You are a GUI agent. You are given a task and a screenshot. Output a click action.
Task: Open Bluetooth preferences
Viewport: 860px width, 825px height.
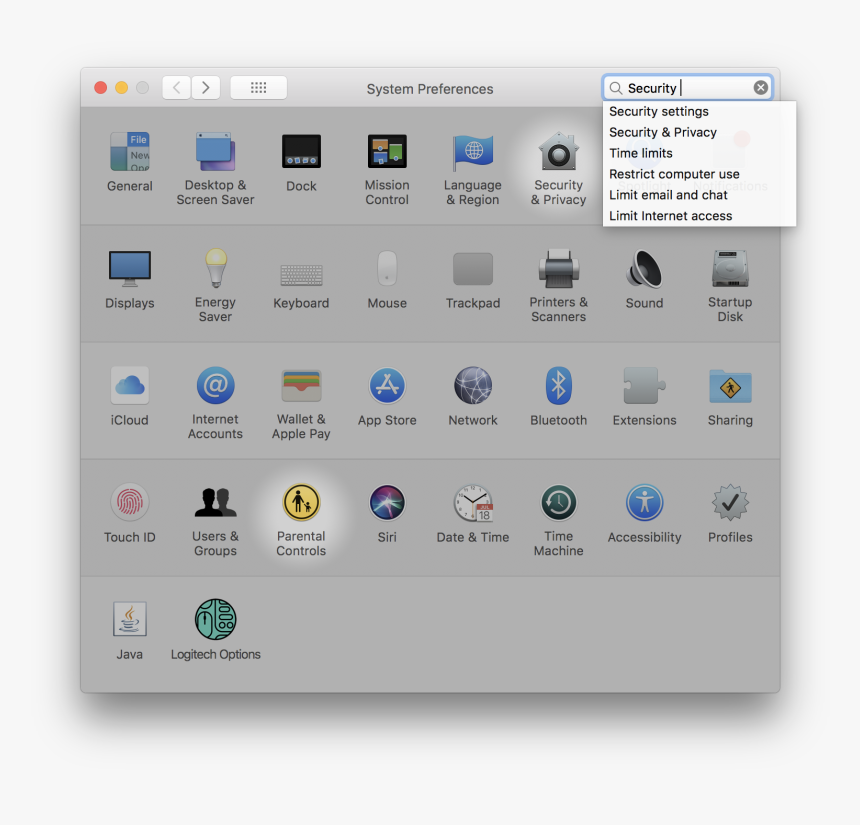(558, 385)
